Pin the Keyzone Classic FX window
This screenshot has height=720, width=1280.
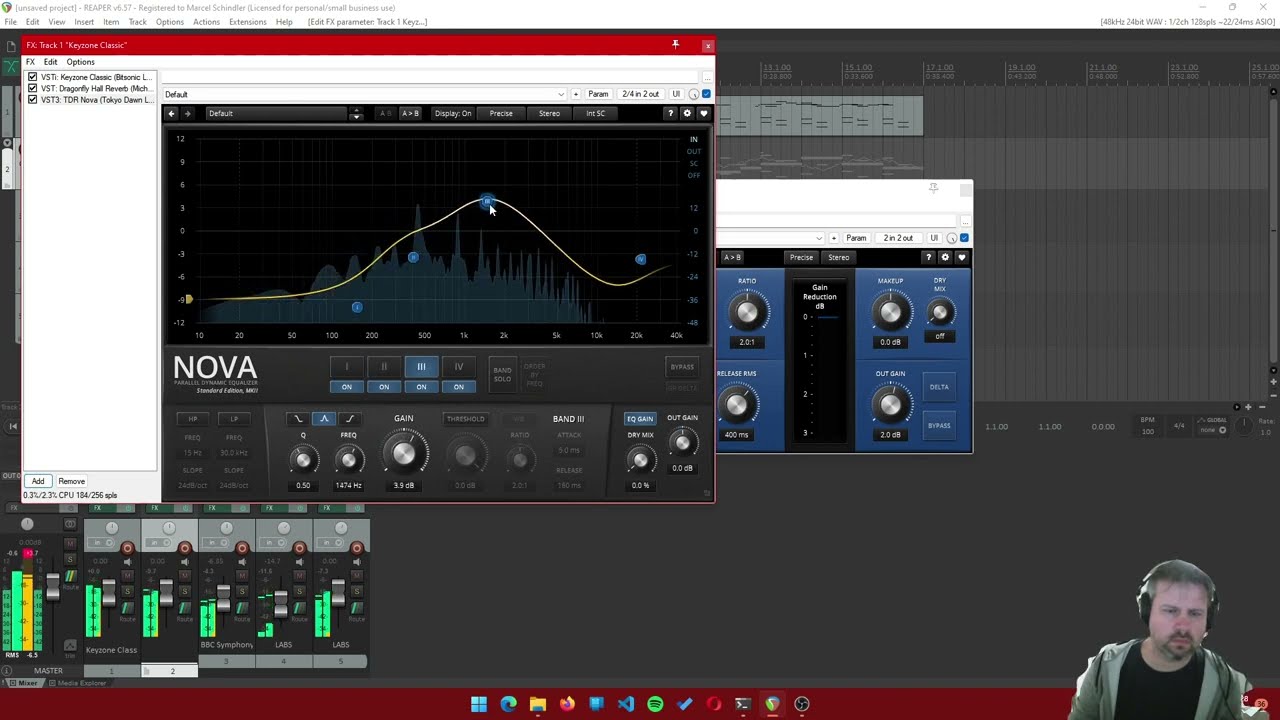675,44
